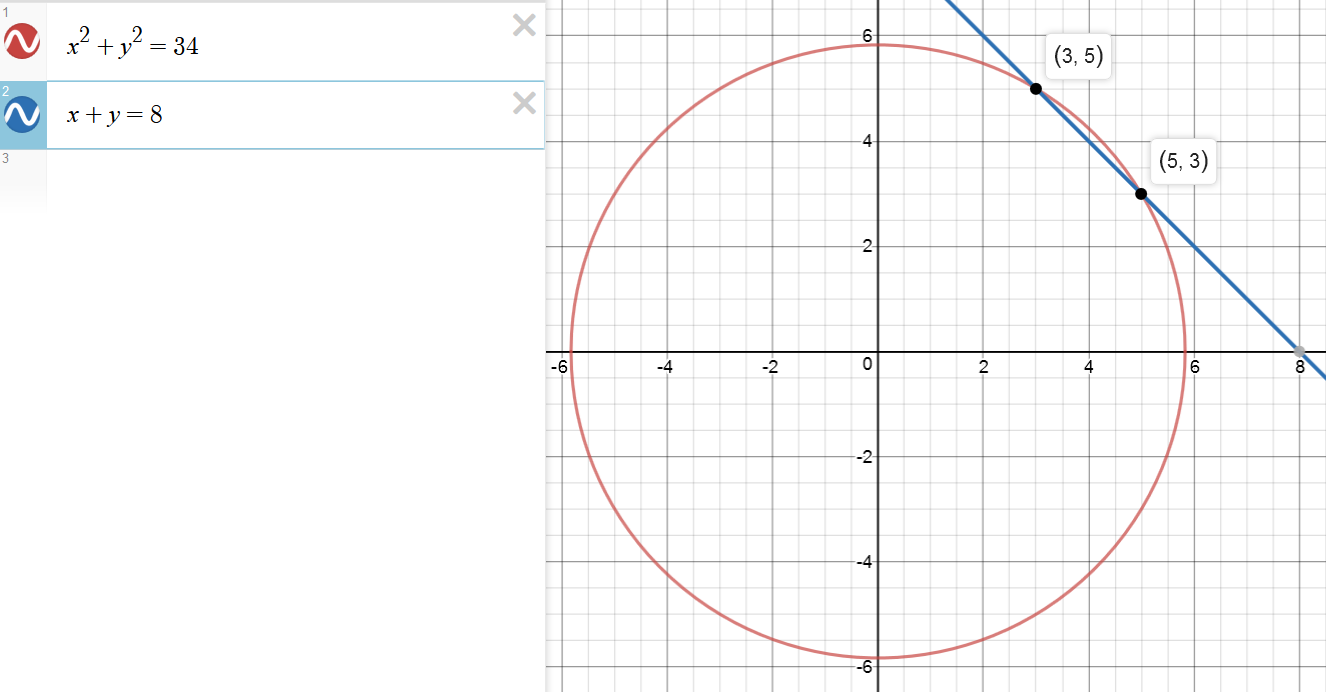This screenshot has height=692, width=1326.
Task: Click the gray x-intercept point at 8
Action: tap(1299, 351)
